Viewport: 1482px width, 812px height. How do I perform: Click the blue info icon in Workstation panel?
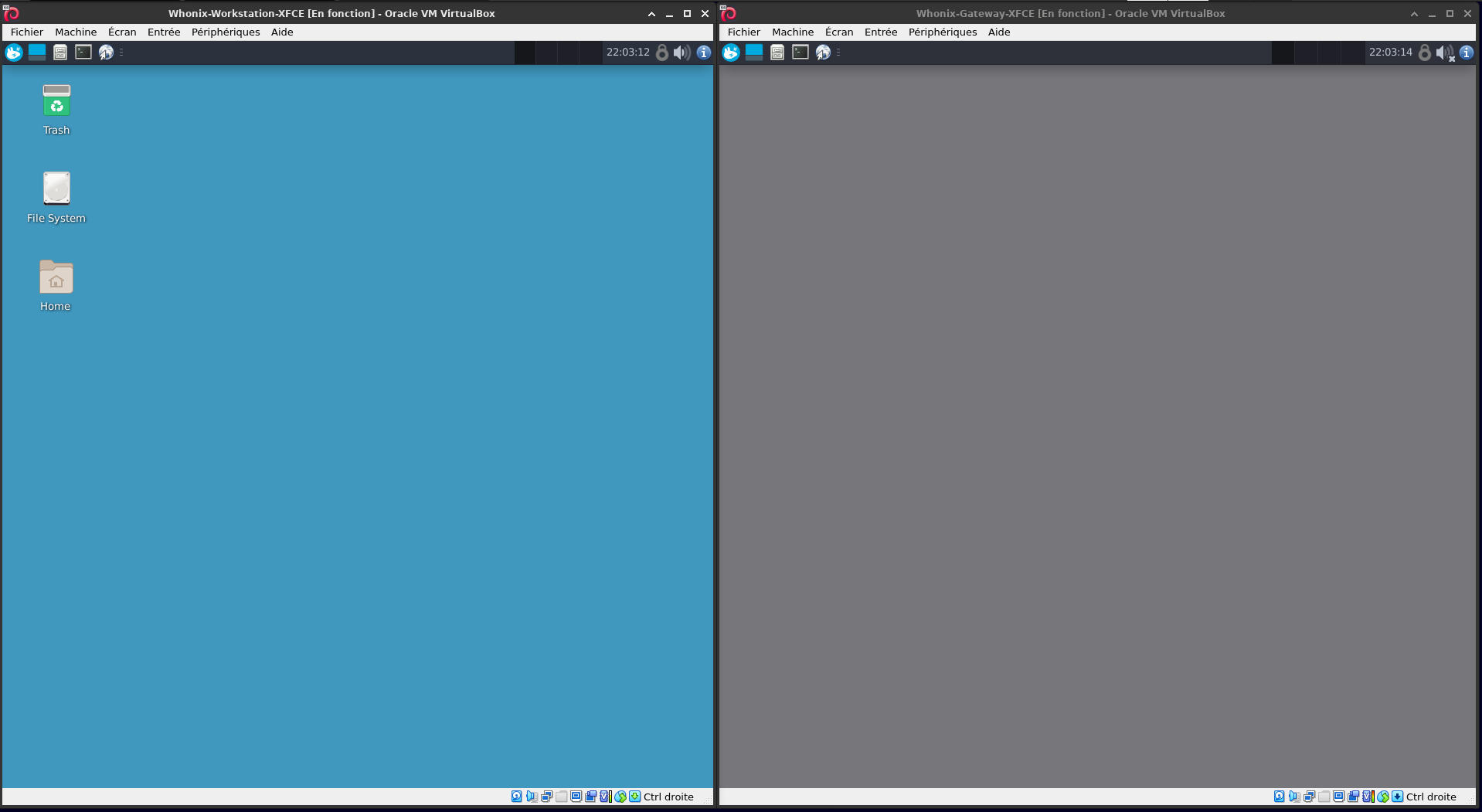pos(703,52)
